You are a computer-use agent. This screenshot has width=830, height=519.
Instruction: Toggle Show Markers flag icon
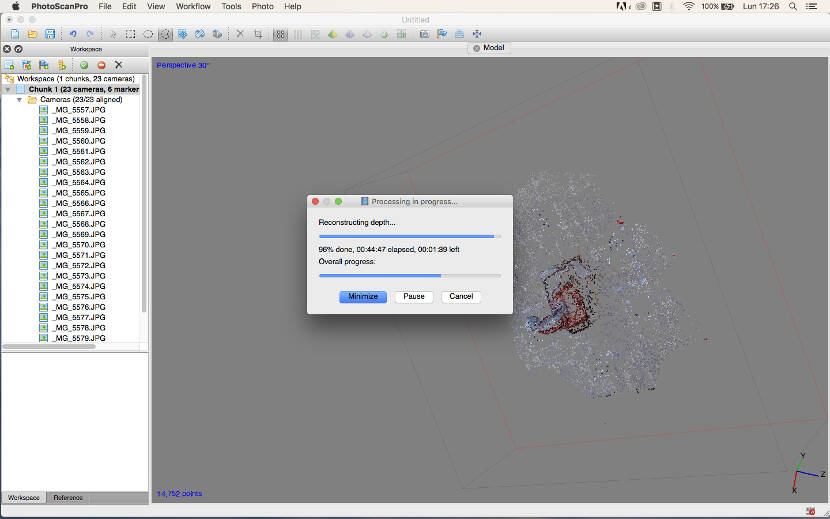(442, 34)
